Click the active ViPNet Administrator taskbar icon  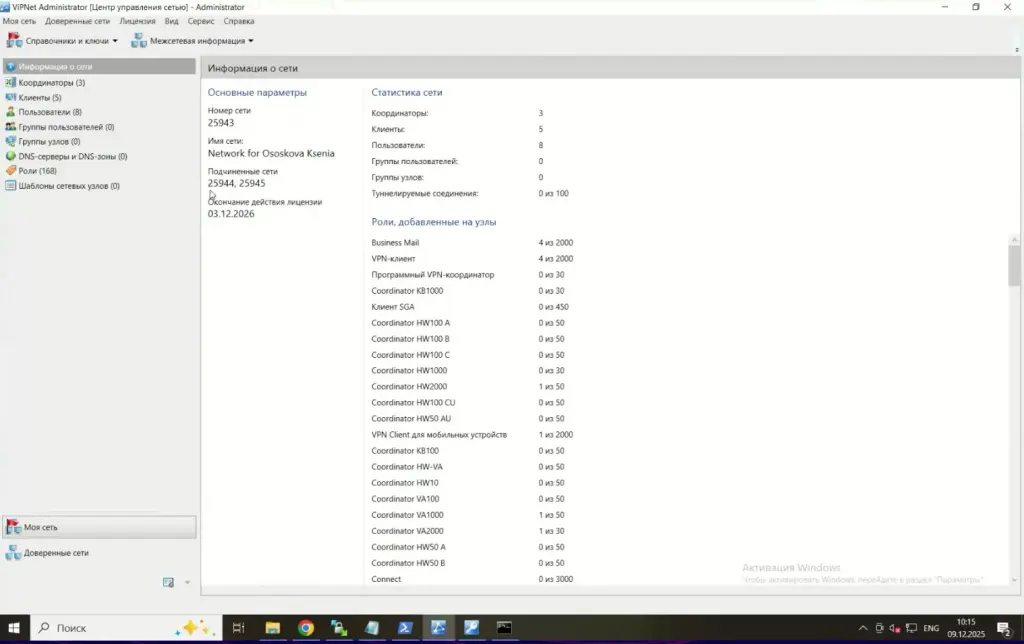(x=438, y=628)
